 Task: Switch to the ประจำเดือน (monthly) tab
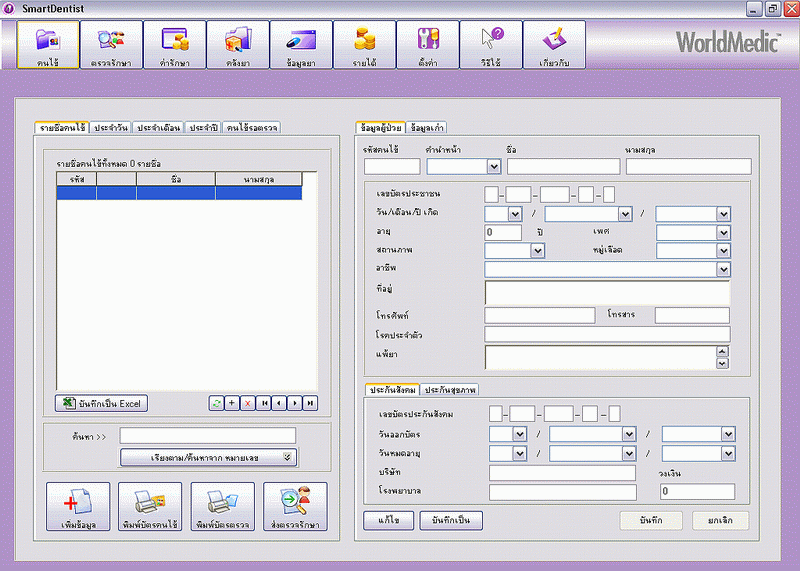tap(158, 128)
